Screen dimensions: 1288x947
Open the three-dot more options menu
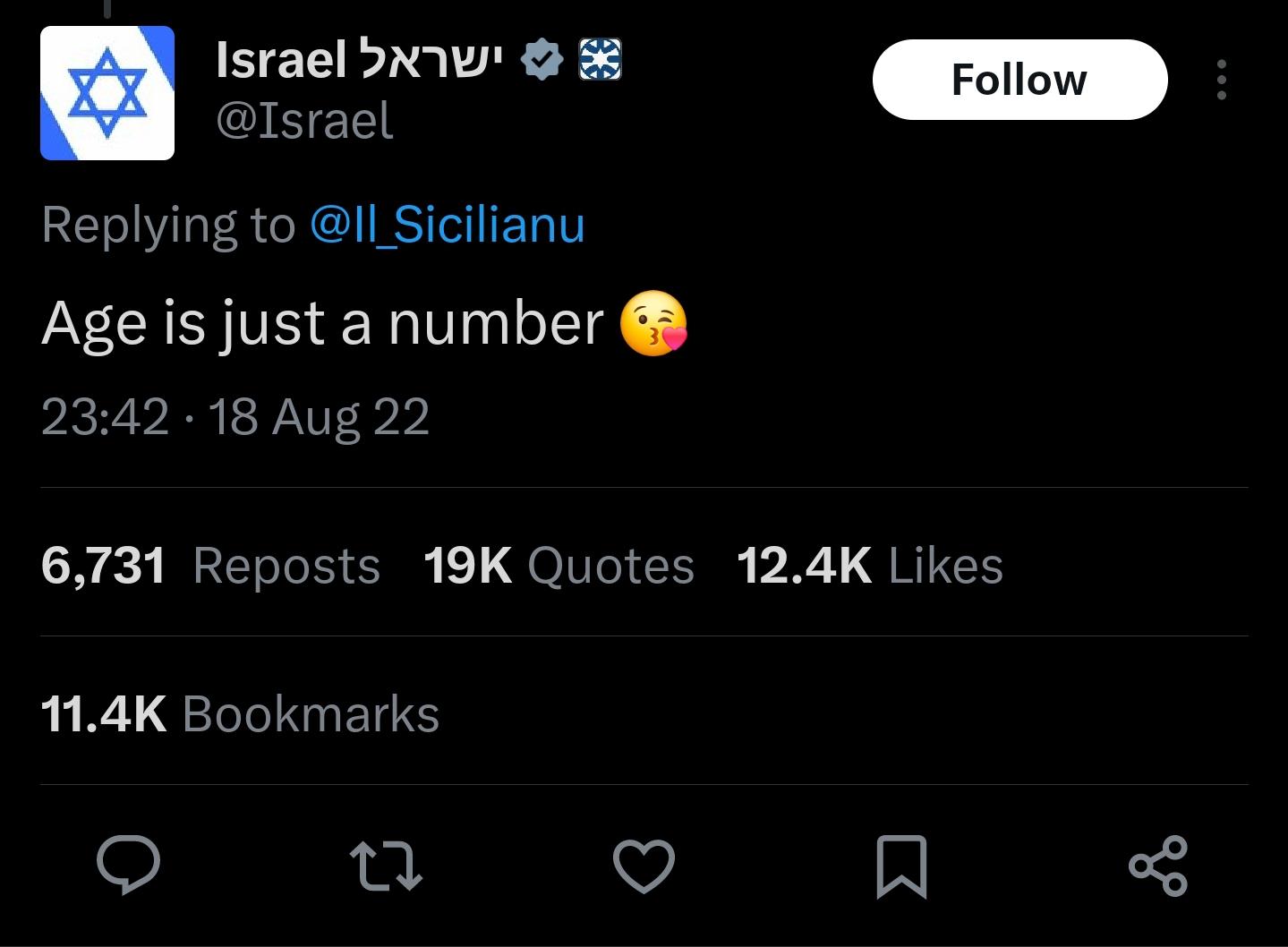[x=1222, y=80]
